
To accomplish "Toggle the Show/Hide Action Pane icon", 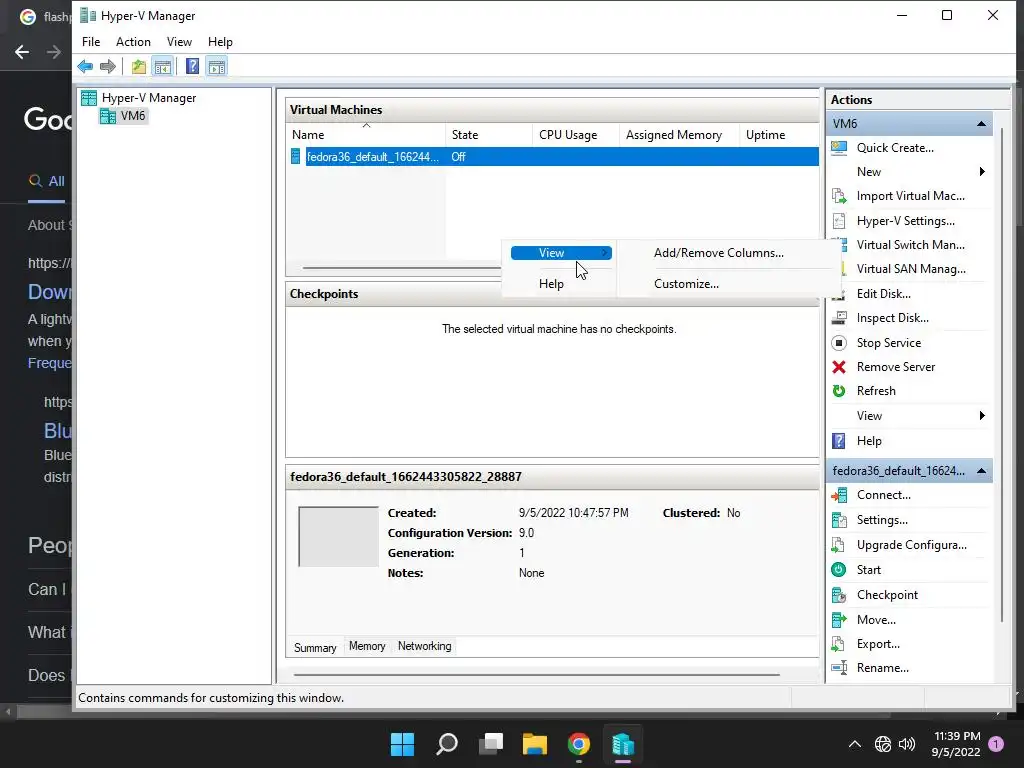I will 217,66.
